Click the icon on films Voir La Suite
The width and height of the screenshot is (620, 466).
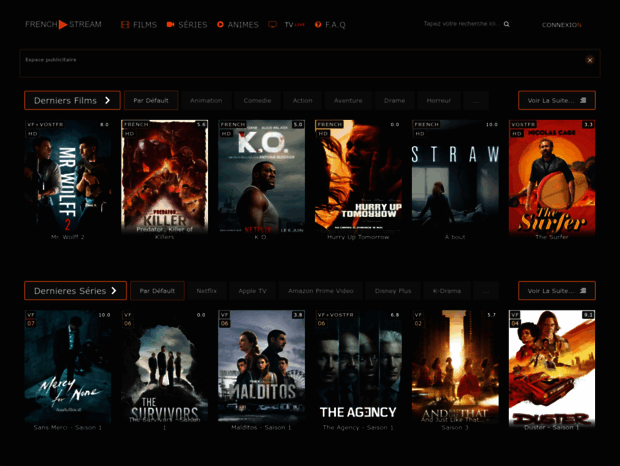coord(583,100)
